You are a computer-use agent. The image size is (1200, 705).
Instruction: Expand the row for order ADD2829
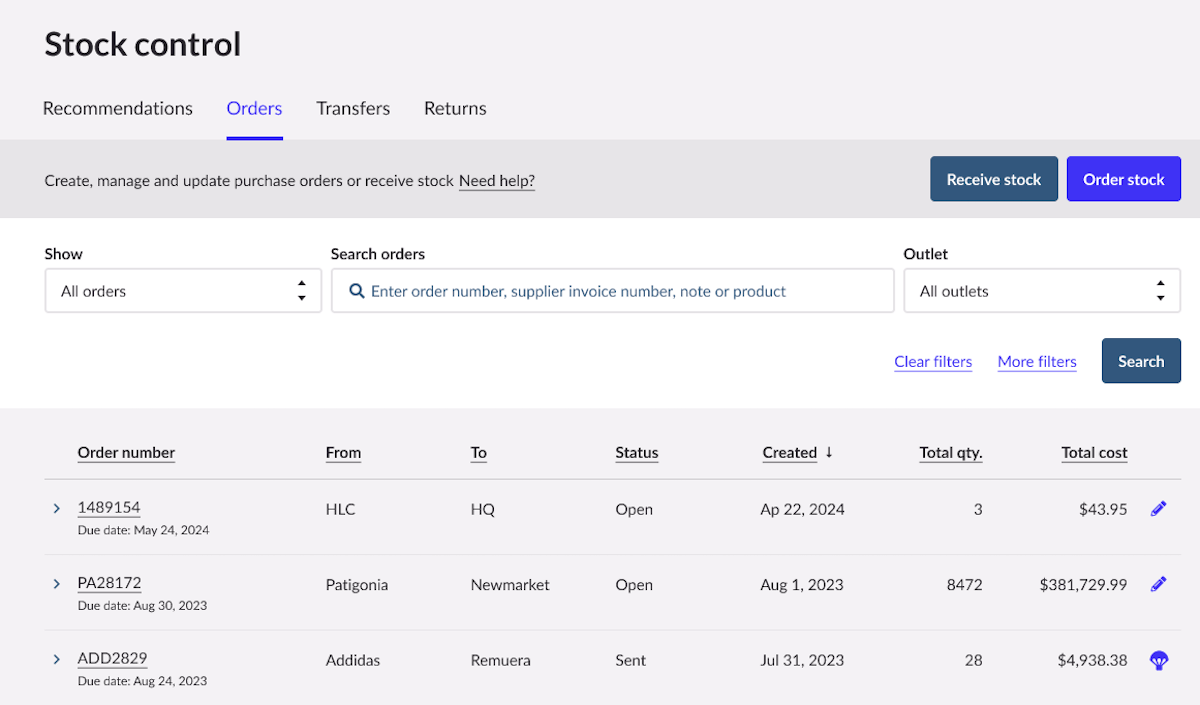[x=56, y=659]
